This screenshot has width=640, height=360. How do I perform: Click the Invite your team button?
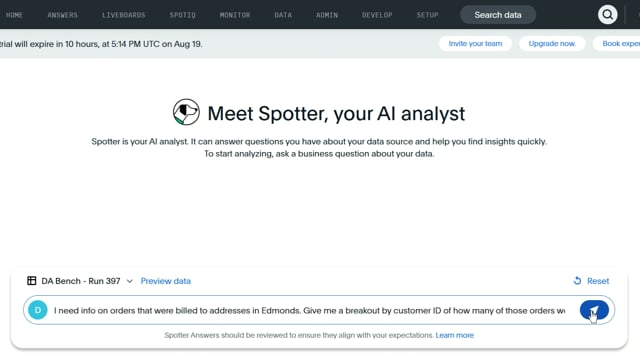[x=475, y=44]
